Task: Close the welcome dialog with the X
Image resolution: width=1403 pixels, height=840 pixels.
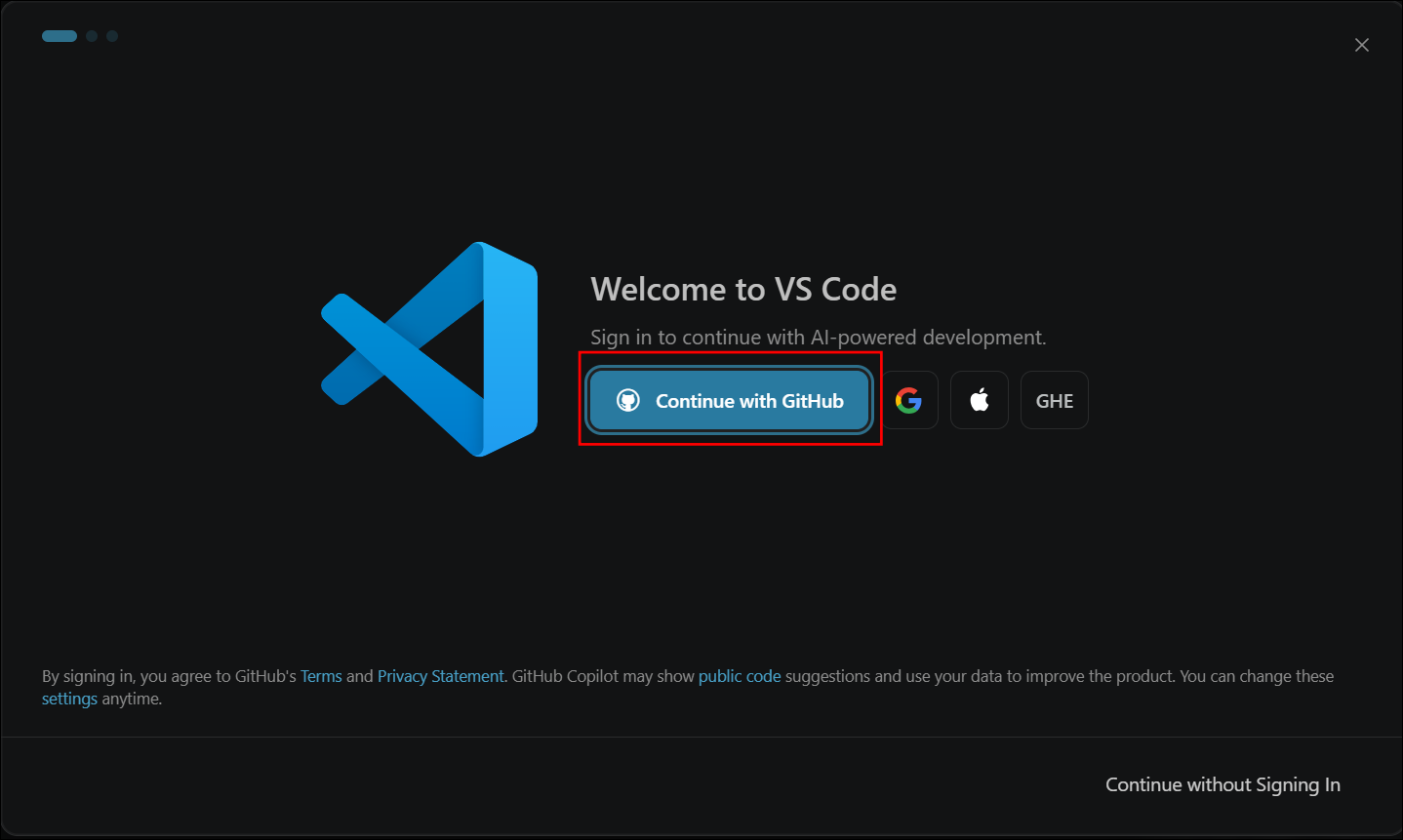Action: point(1362,45)
